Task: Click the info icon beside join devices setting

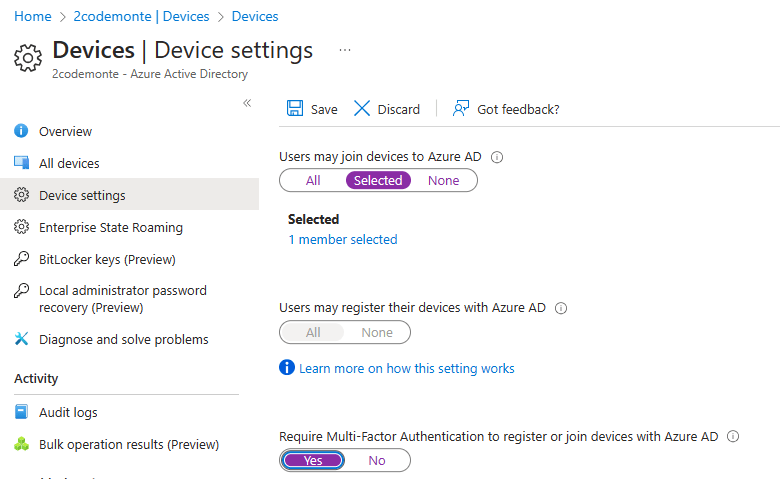Action: tap(497, 157)
